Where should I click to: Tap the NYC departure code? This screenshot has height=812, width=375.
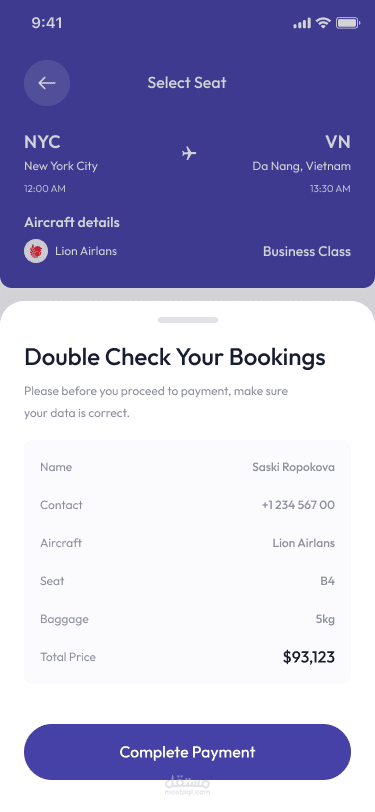coord(42,142)
